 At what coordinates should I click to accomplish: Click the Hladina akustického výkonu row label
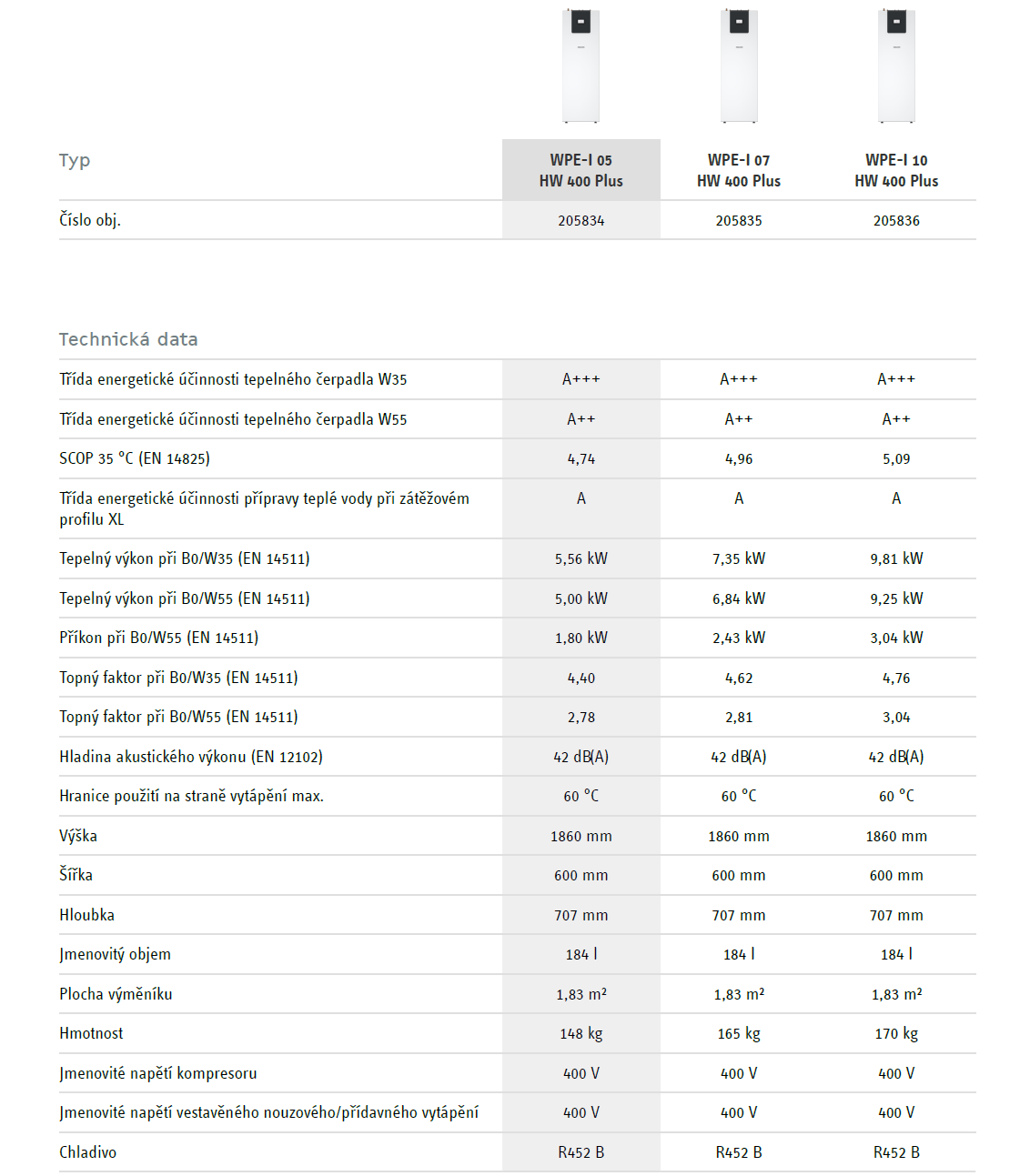tap(191, 757)
